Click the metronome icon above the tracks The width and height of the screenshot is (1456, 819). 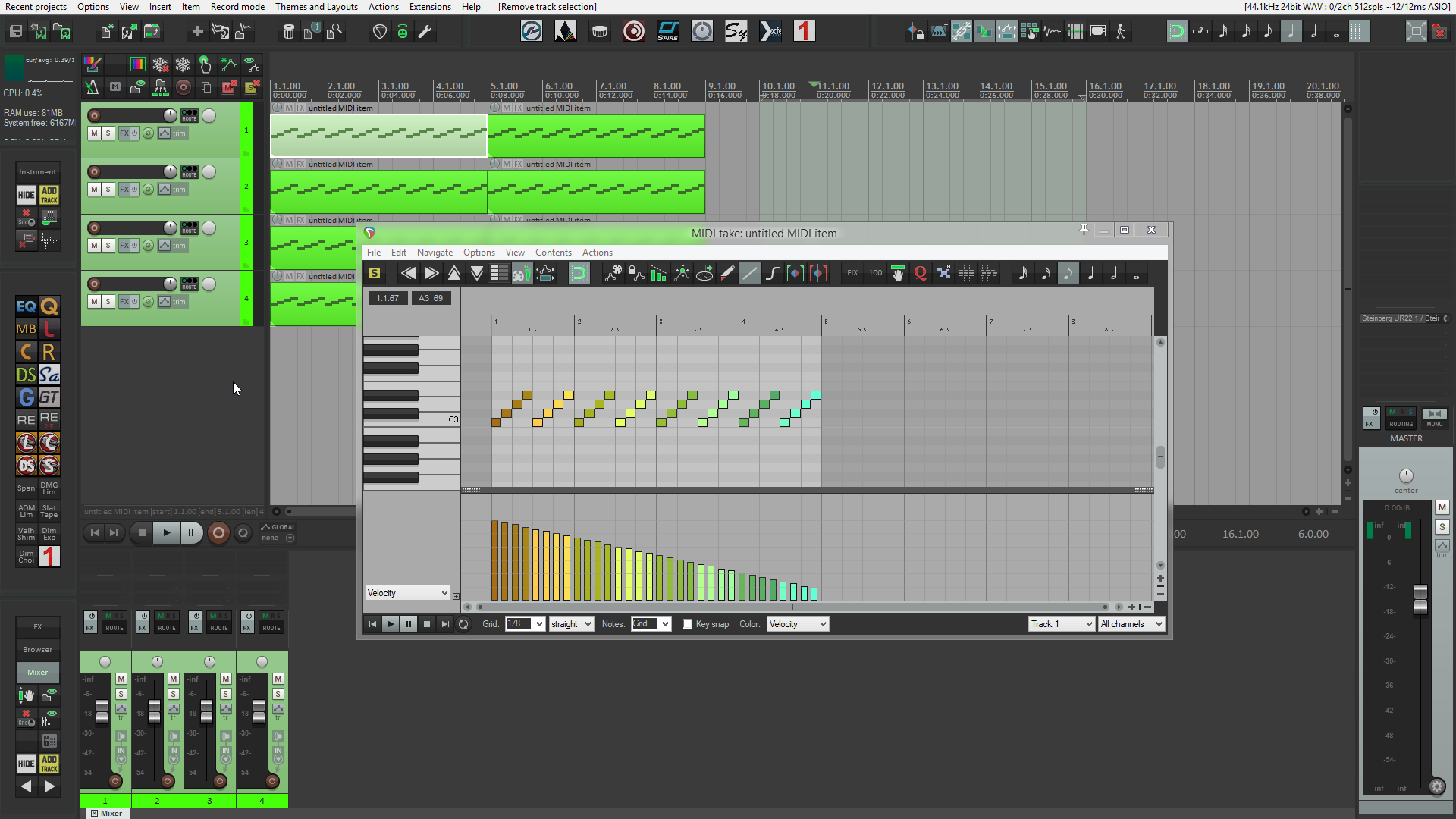click(x=92, y=87)
